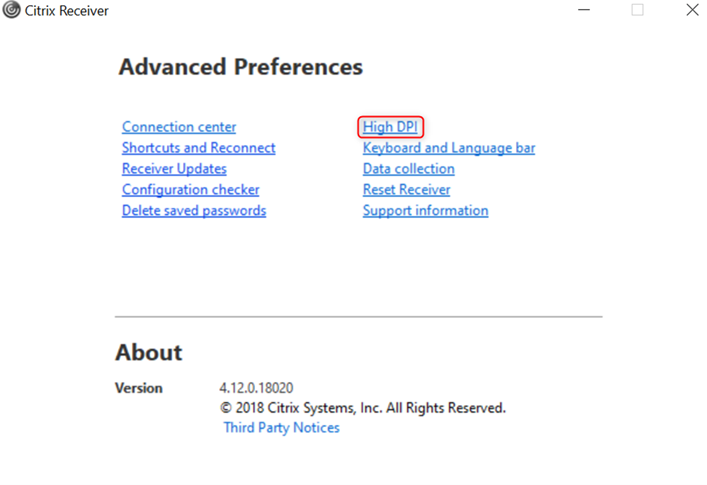Open Shortcuts and Reconnect settings
Screen dimensions: 707x485
coord(198,148)
